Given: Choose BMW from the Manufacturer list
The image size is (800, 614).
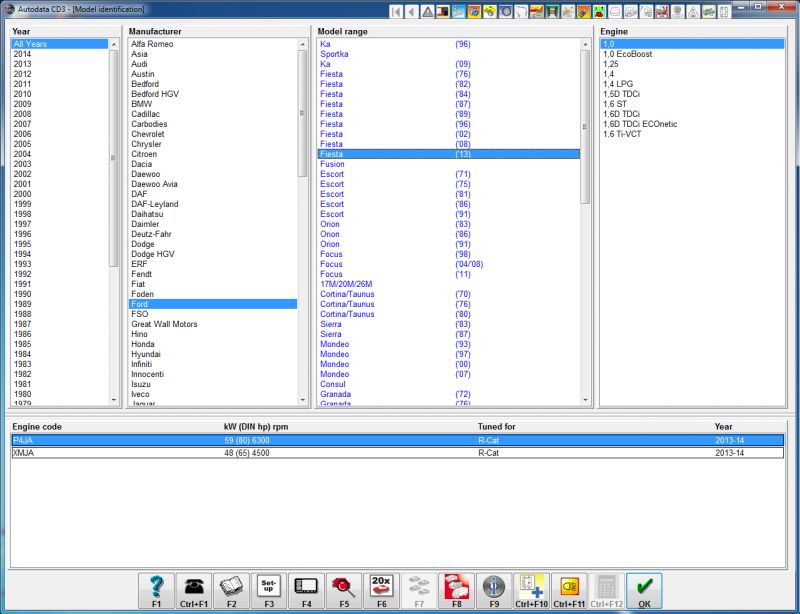Looking at the screenshot, I should pos(141,104).
